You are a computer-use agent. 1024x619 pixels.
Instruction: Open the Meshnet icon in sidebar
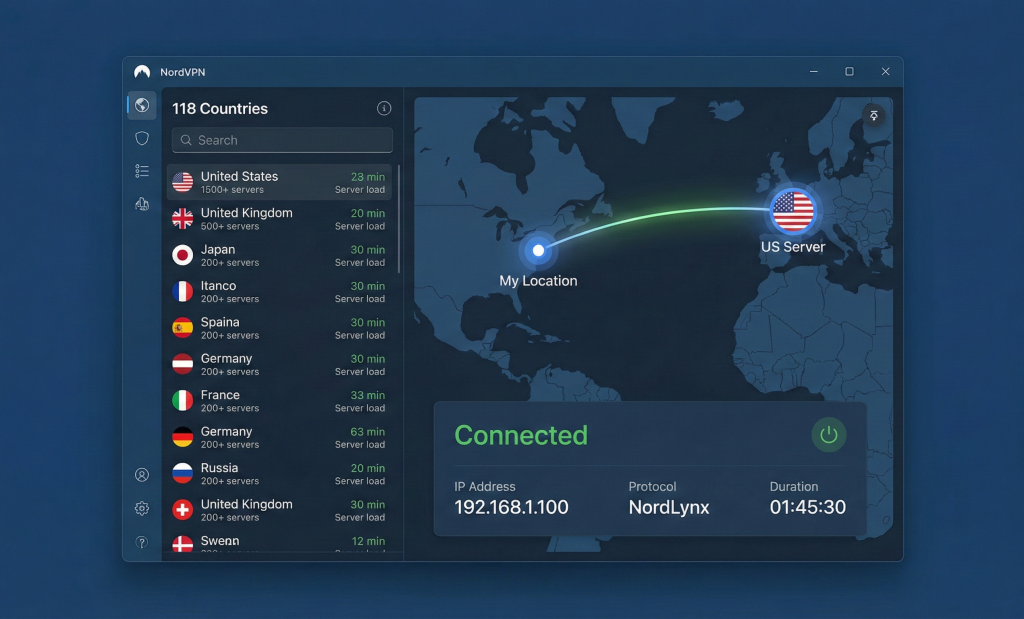tap(141, 204)
